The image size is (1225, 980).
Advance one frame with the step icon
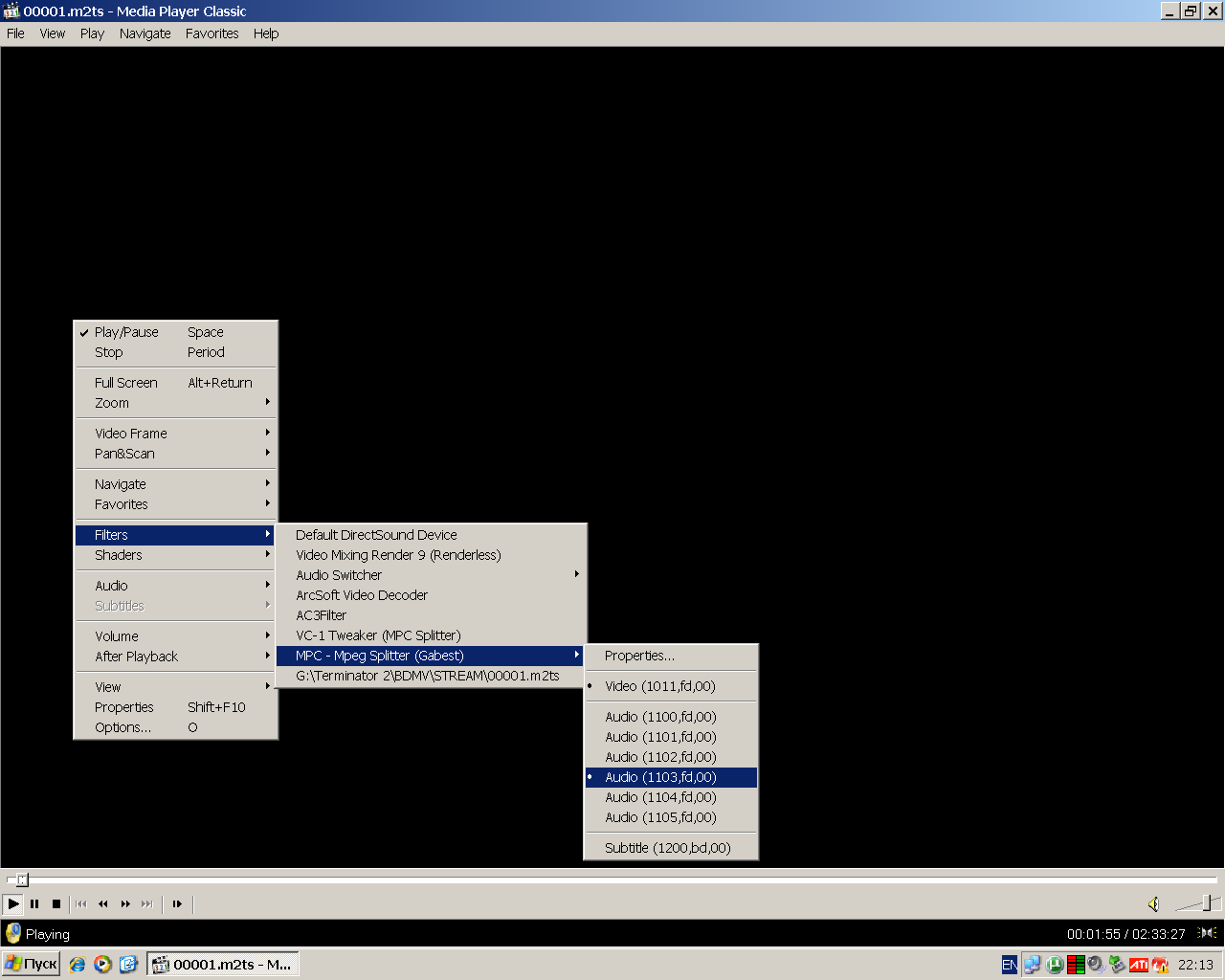177,903
